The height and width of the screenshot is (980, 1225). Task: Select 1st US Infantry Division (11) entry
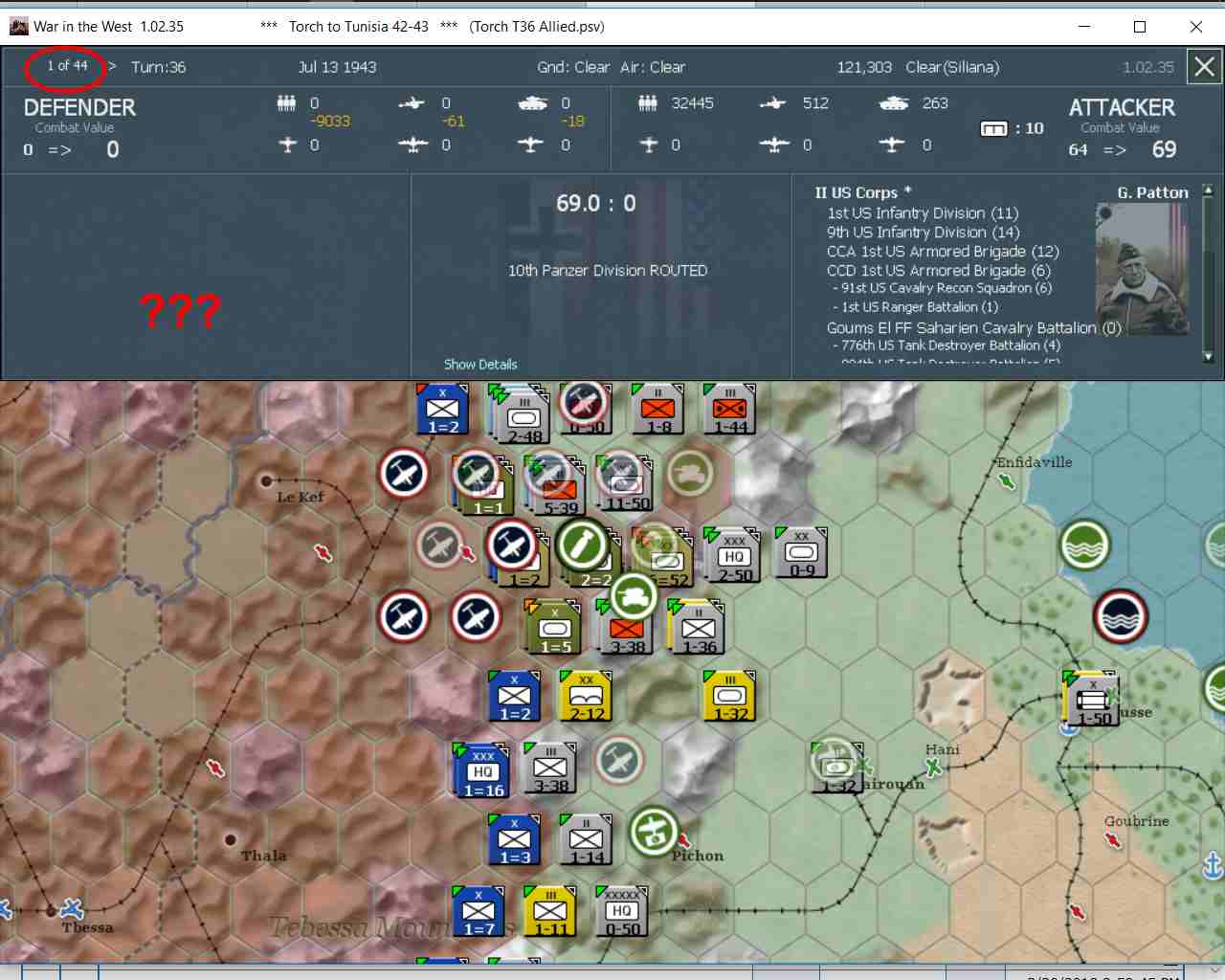tap(923, 212)
